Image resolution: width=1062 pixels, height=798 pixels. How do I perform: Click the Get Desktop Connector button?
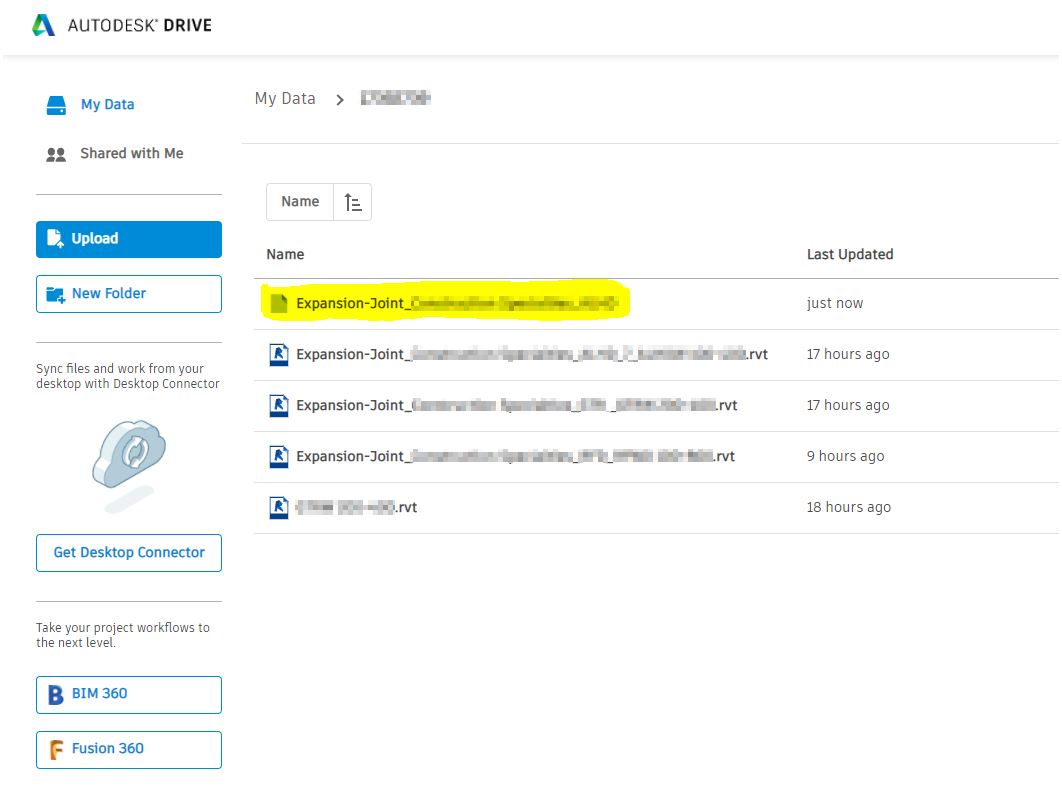coord(128,552)
